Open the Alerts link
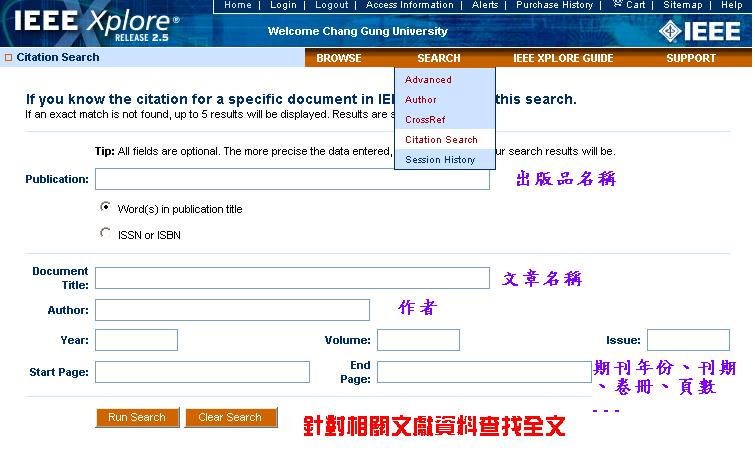The height and width of the screenshot is (451, 755). [485, 5]
